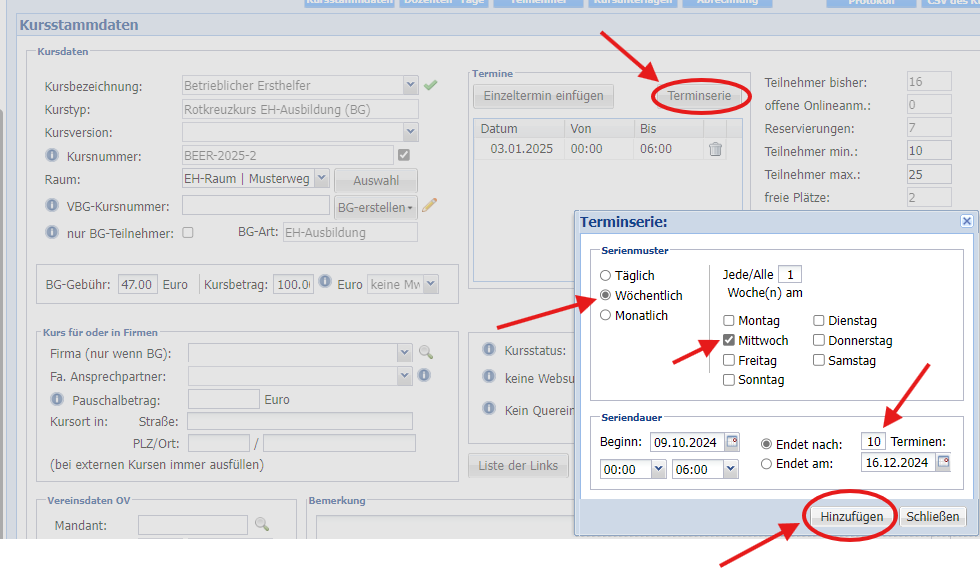980x568 pixels.
Task: Click the magnifier icon next to Firma
Action: tap(426, 352)
